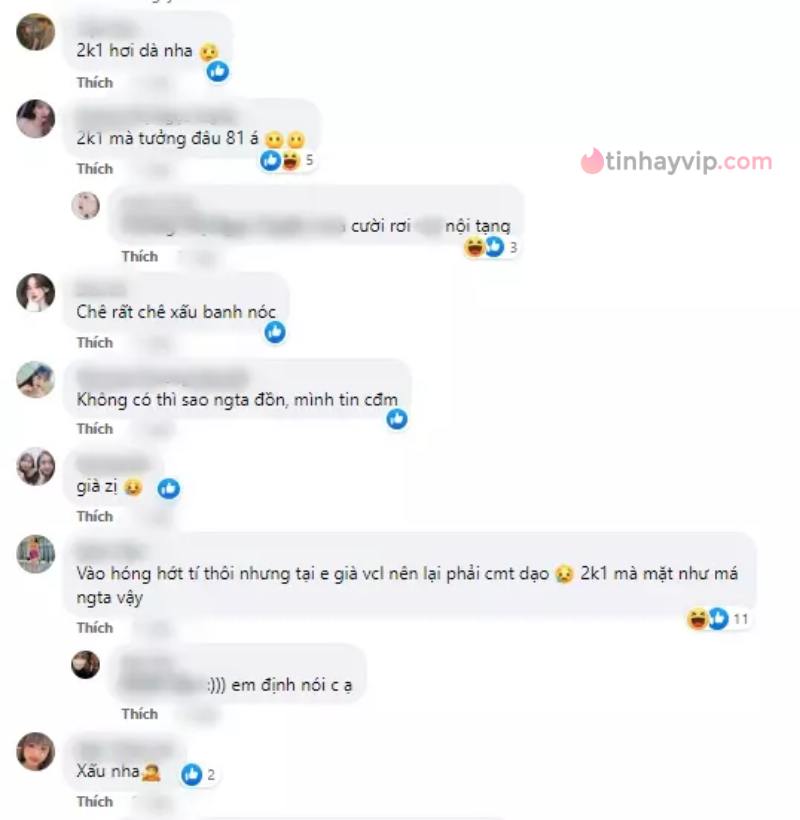
Task: Click the tinhayvip.com watermark link
Action: coord(676,161)
